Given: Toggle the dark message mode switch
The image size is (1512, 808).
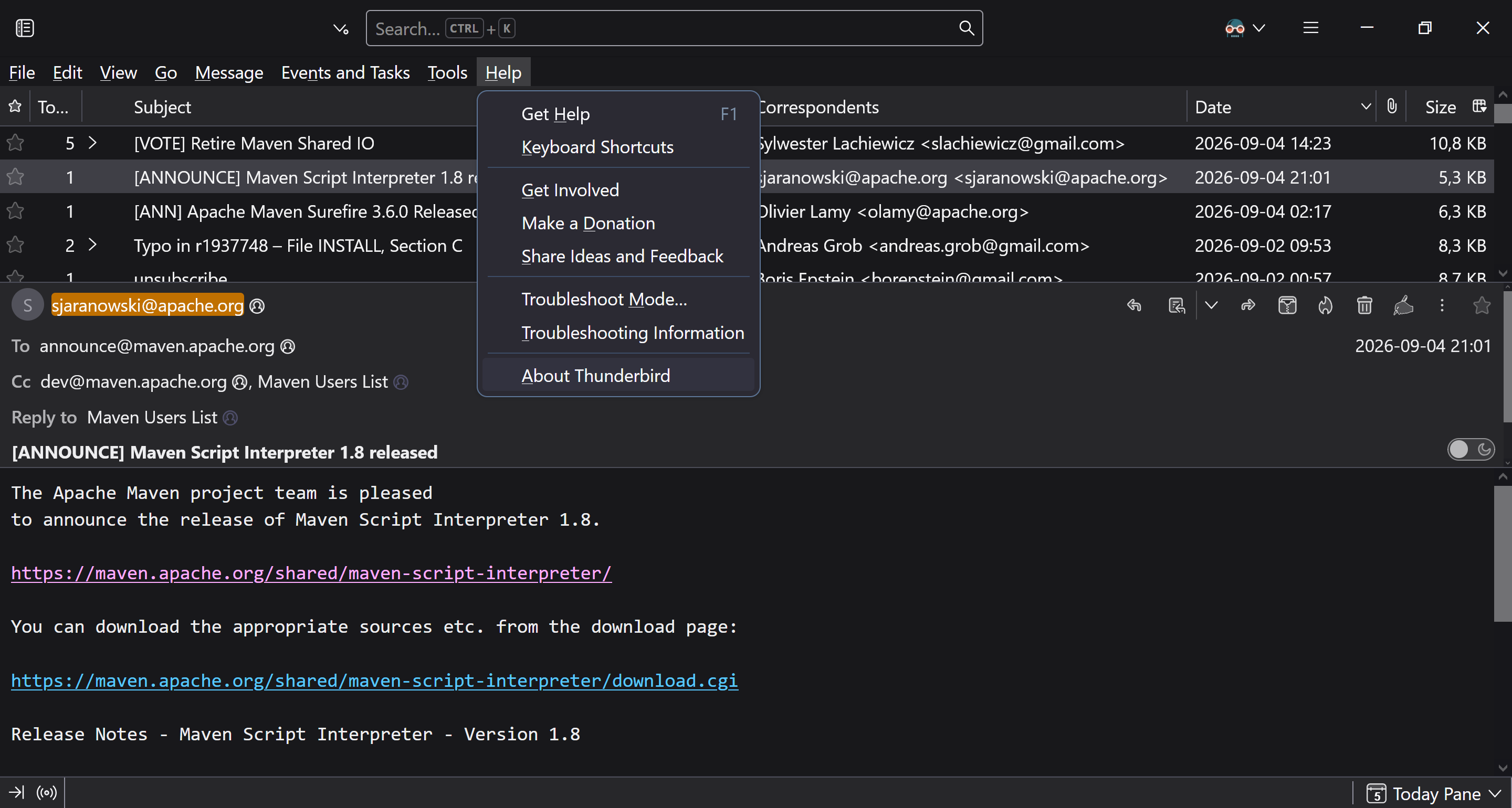Looking at the screenshot, I should [1471, 450].
